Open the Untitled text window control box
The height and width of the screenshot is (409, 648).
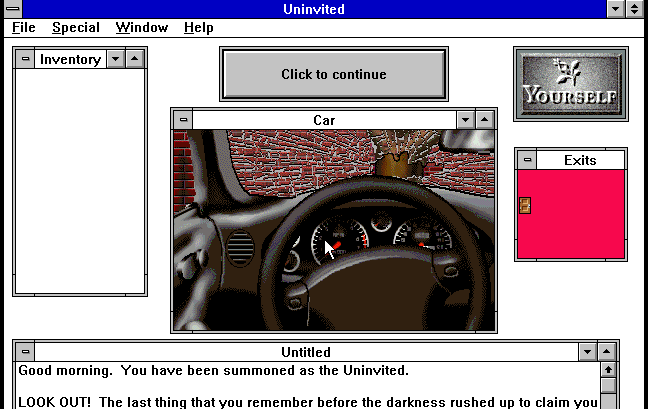point(25,352)
